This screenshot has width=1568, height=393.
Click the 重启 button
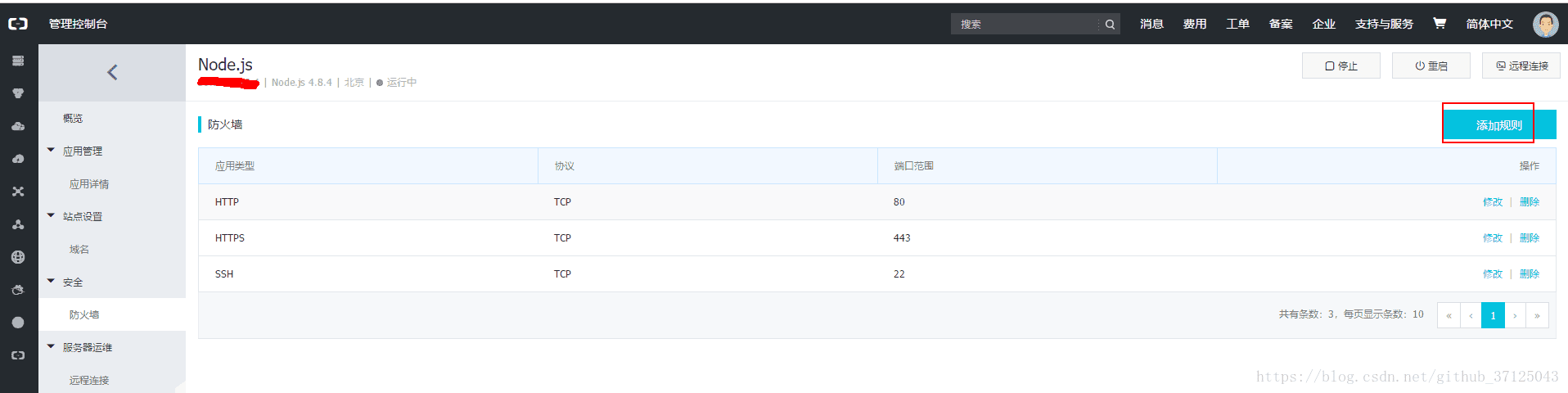[1431, 65]
